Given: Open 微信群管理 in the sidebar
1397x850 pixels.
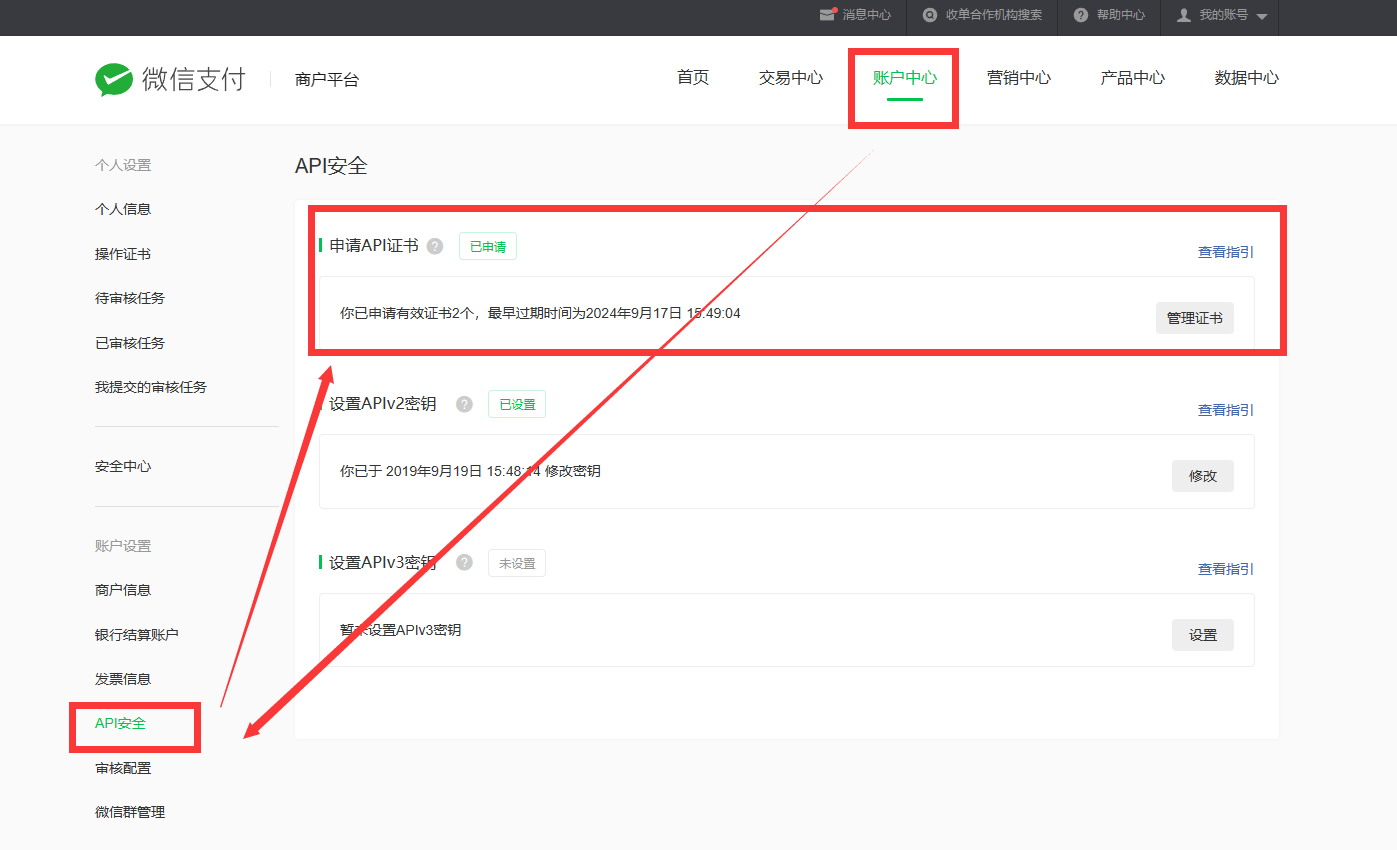Looking at the screenshot, I should click(x=130, y=812).
